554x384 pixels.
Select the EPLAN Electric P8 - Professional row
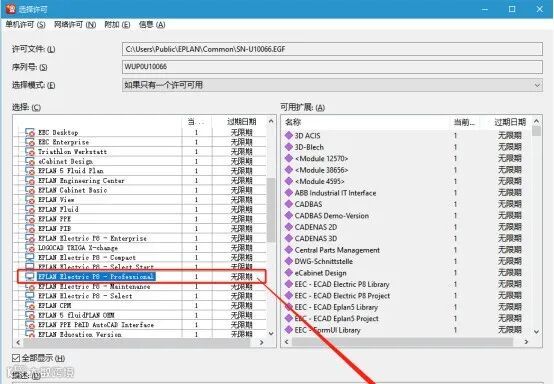pos(141,277)
